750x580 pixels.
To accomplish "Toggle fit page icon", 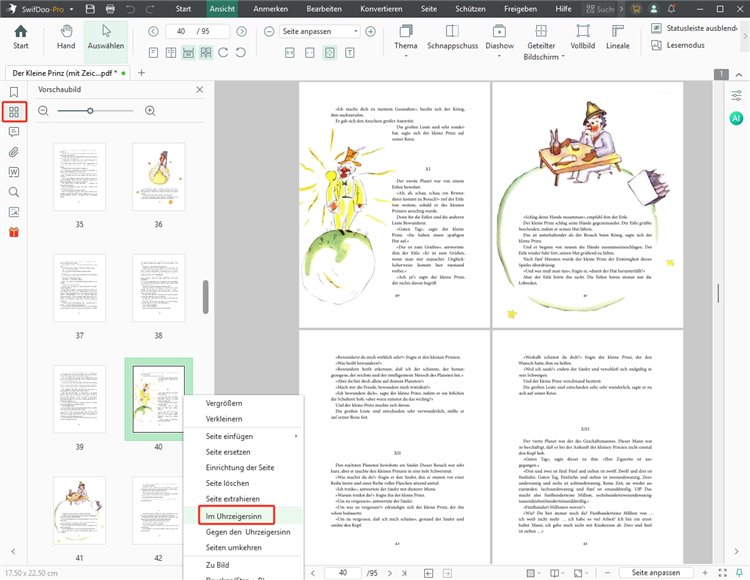I will (330, 53).
